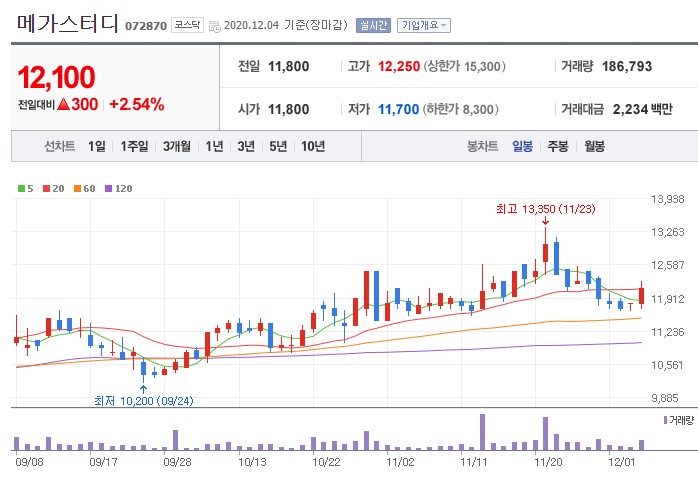Image resolution: width=698 pixels, height=477 pixels.
Task: Click the stock name 메가스터디
Action: 68,24
